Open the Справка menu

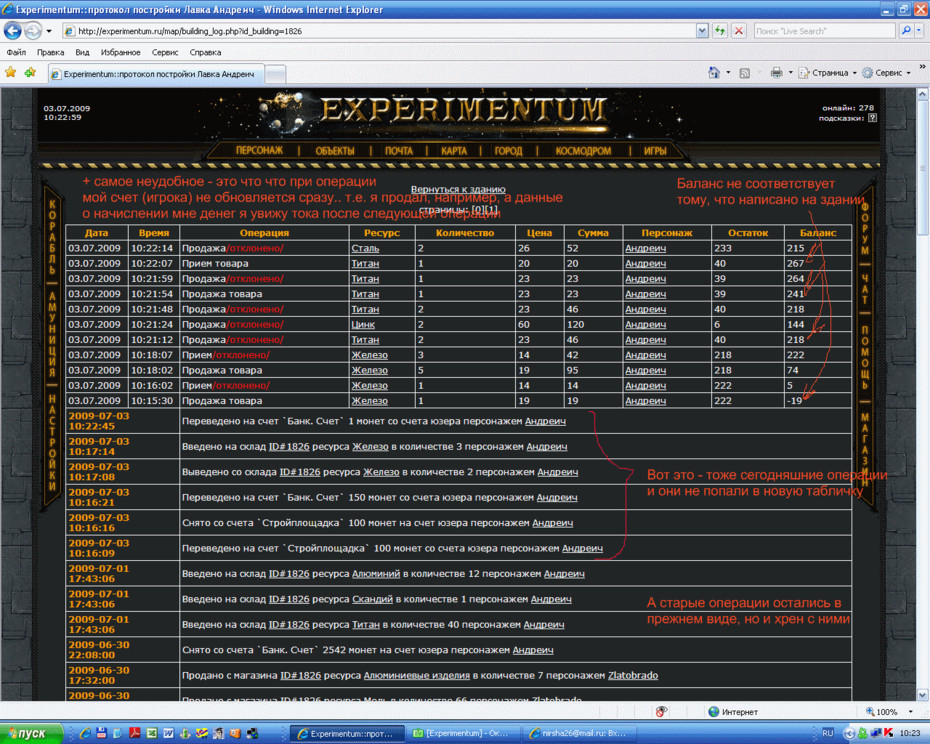[205, 52]
